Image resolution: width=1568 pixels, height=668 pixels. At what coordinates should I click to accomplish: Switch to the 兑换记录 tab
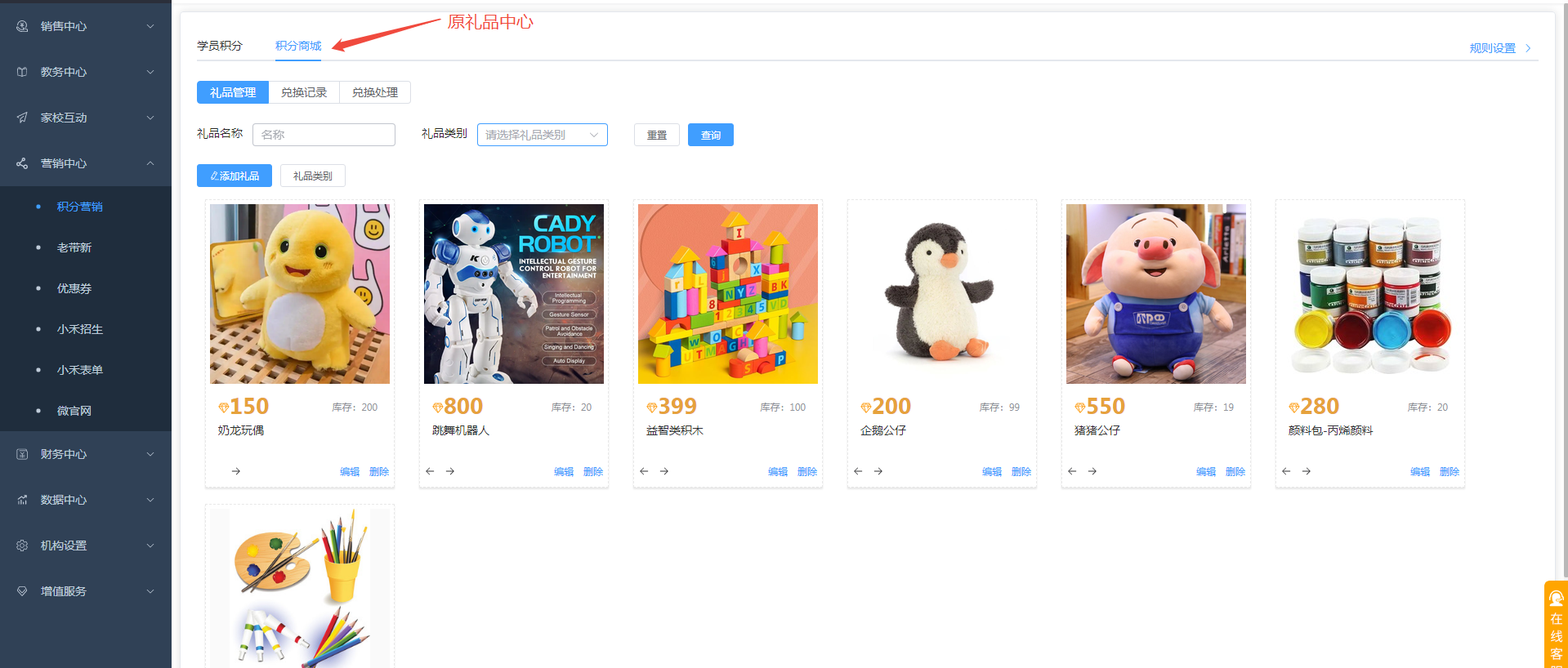tap(304, 92)
